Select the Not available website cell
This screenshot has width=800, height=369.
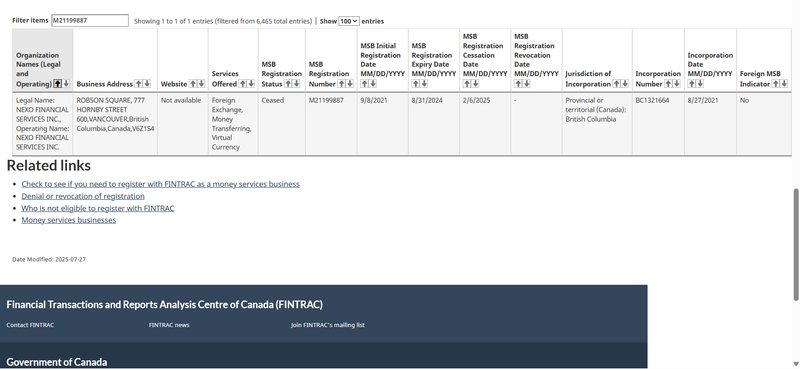tap(183, 124)
